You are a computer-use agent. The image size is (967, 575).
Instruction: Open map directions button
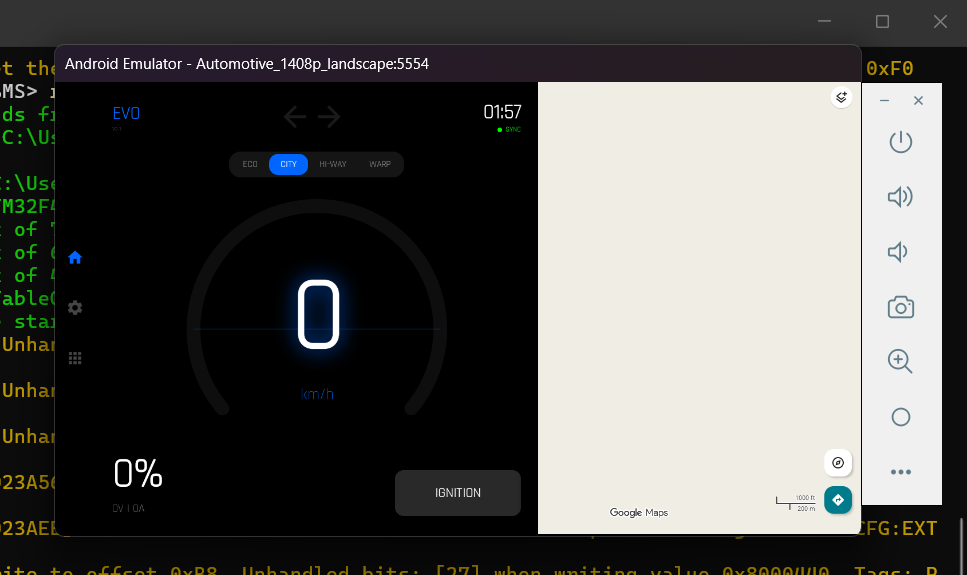(x=838, y=500)
